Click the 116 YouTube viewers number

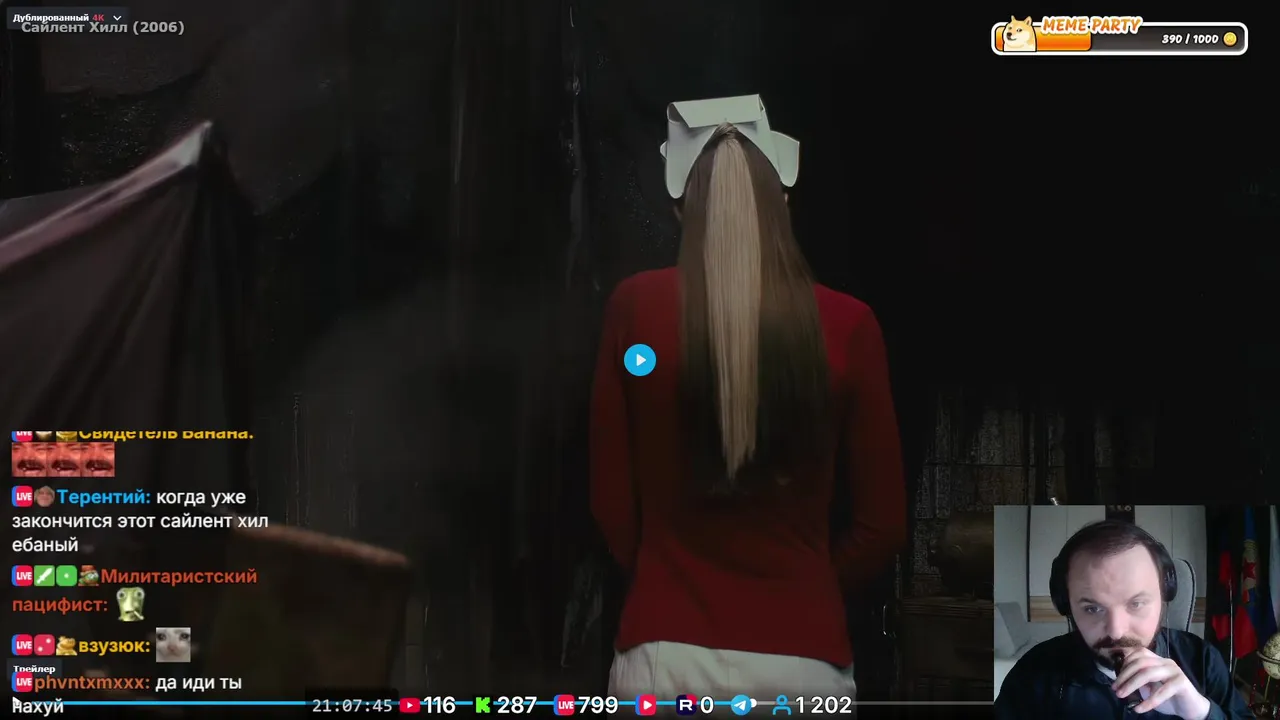439,705
